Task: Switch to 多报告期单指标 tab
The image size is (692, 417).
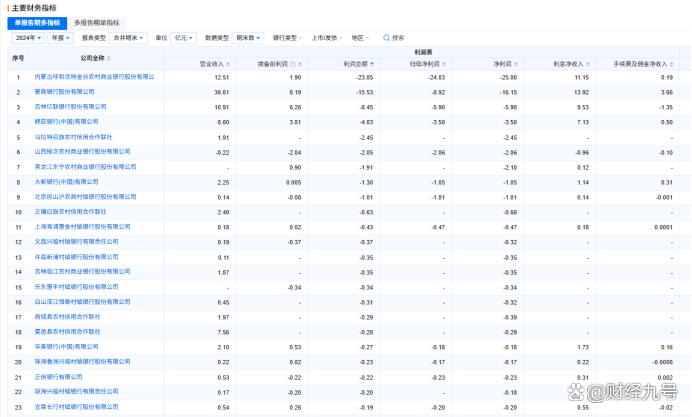Action: coord(97,23)
